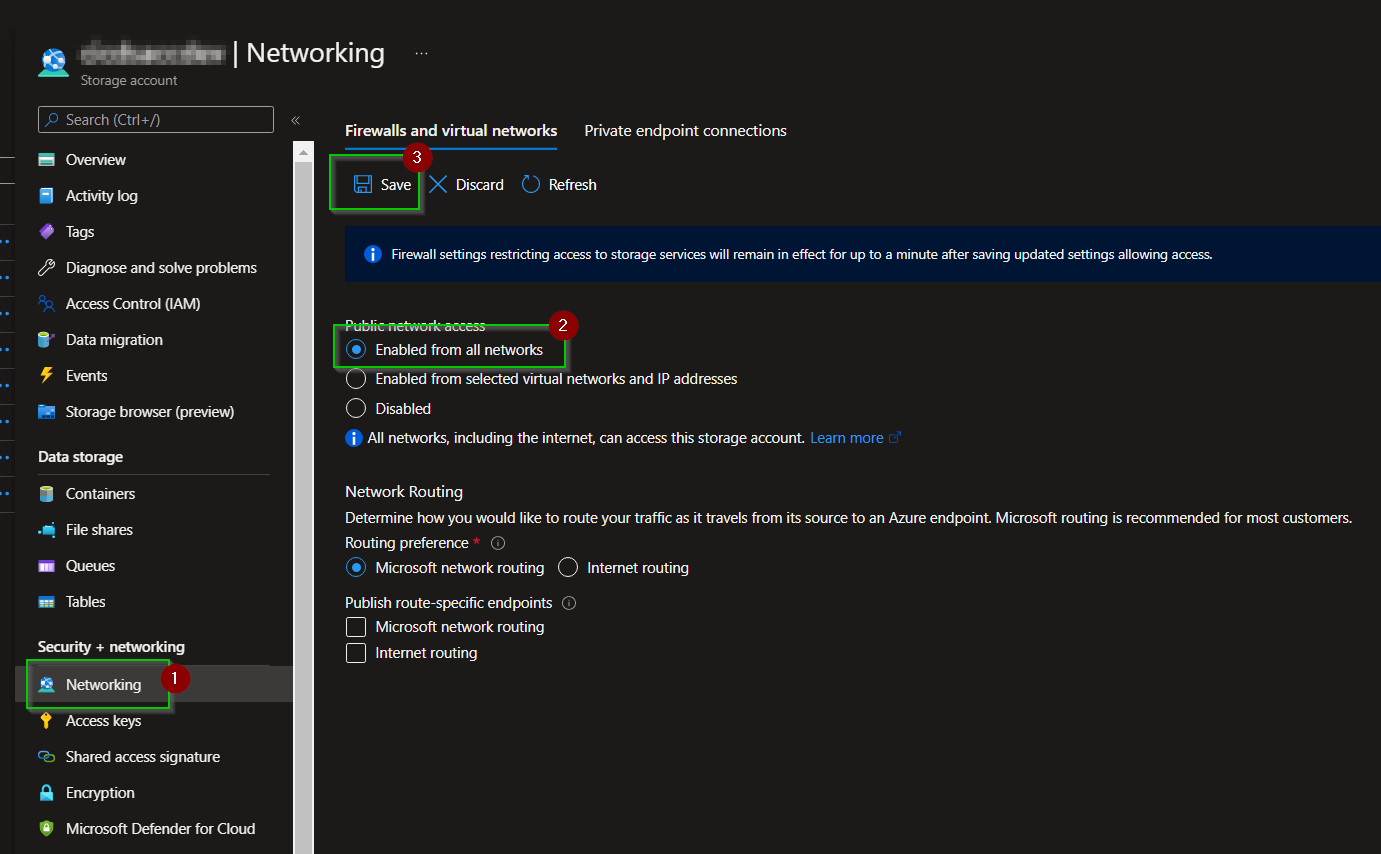
Task: Switch to Firewalls and virtual networks tab
Action: (451, 131)
